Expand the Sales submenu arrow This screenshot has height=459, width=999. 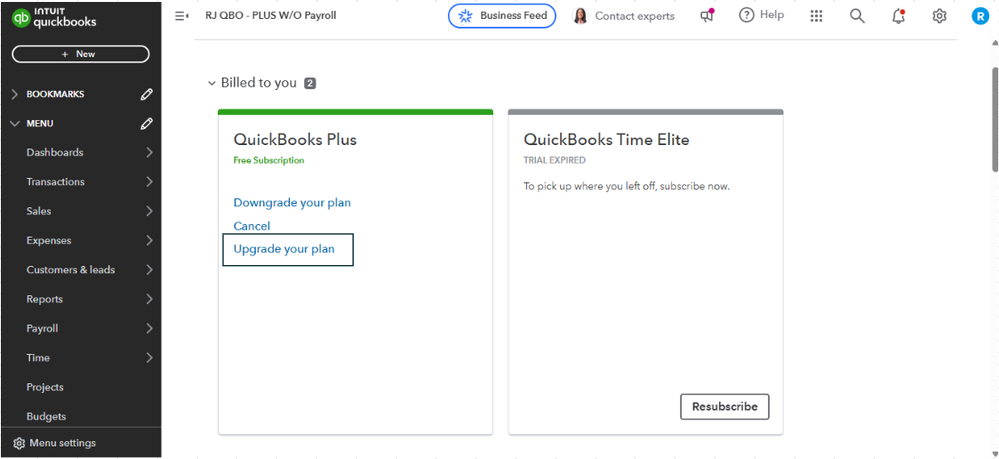point(149,211)
